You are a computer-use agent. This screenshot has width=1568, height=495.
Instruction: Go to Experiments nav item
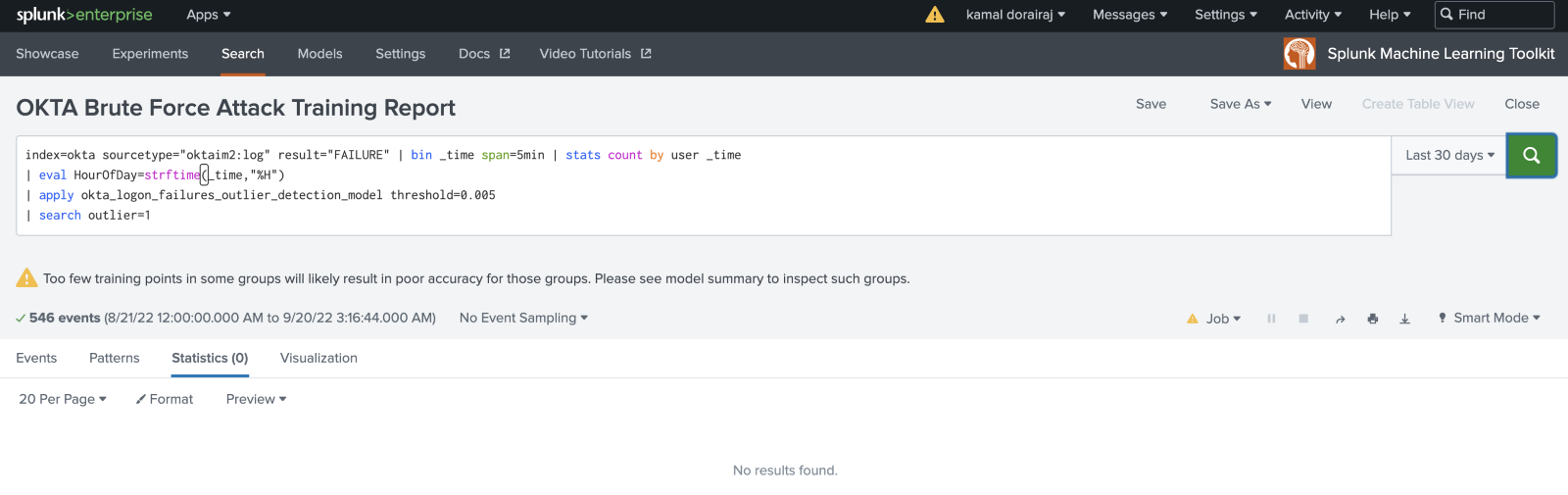click(150, 54)
